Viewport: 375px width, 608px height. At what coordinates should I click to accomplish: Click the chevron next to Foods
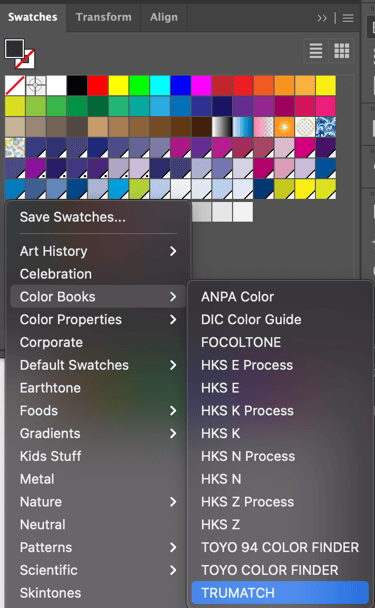[173, 411]
